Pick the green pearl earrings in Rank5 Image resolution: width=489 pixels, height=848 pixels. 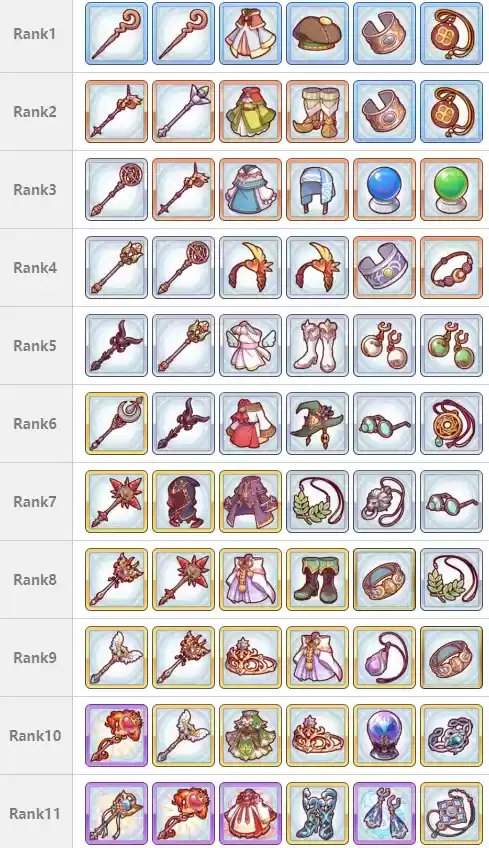pos(451,345)
